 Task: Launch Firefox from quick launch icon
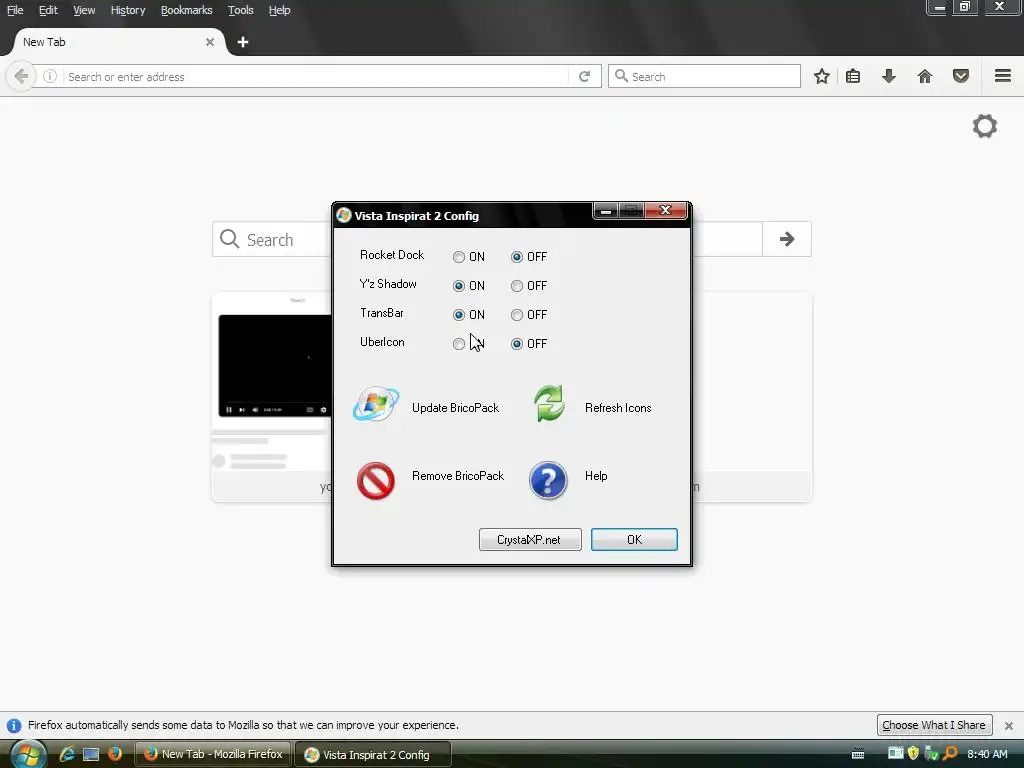(115, 754)
